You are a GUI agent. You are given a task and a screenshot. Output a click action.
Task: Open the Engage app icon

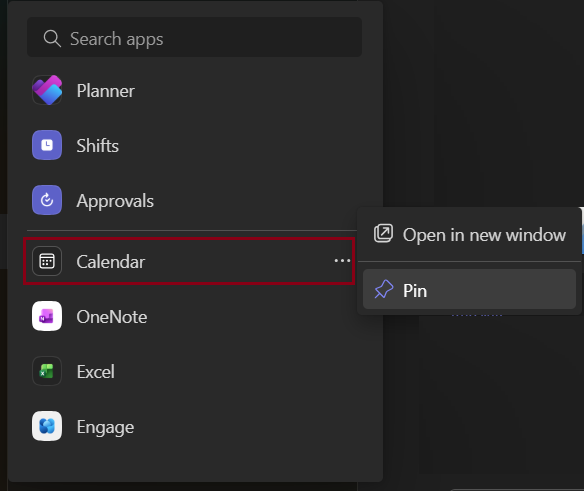[47, 426]
